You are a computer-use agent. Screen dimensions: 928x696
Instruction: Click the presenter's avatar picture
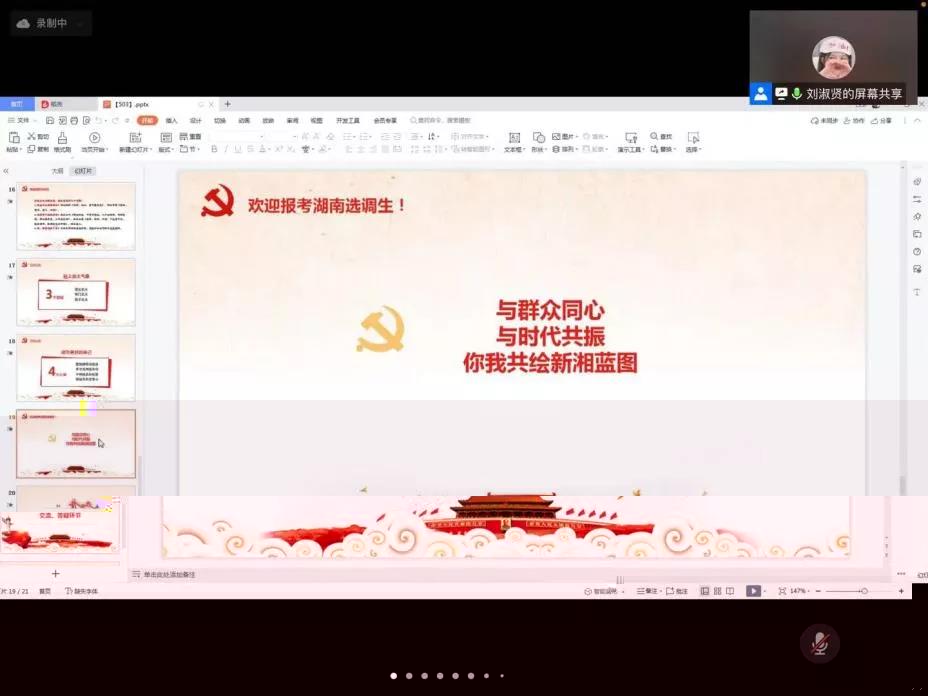pos(833,58)
